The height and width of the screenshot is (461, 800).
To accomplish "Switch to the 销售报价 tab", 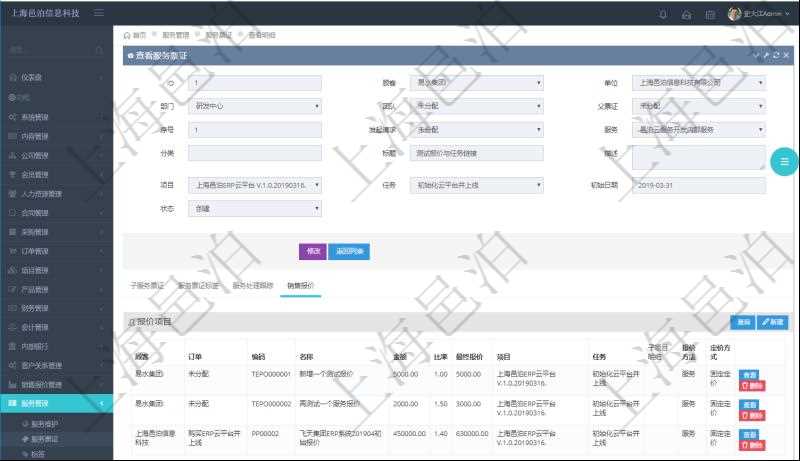I will point(301,285).
